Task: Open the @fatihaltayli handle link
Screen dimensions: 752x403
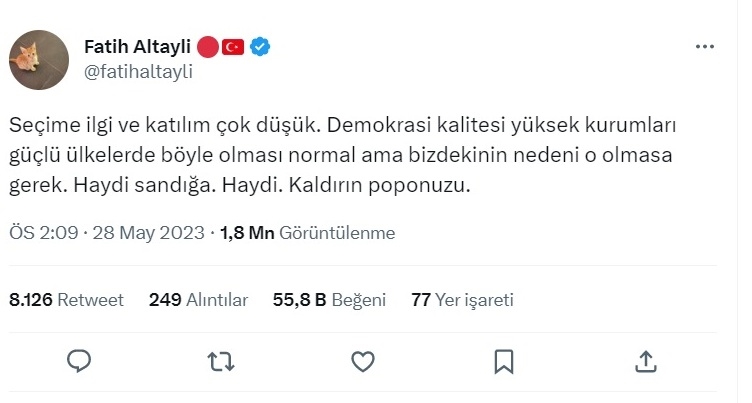Action: coord(138,71)
